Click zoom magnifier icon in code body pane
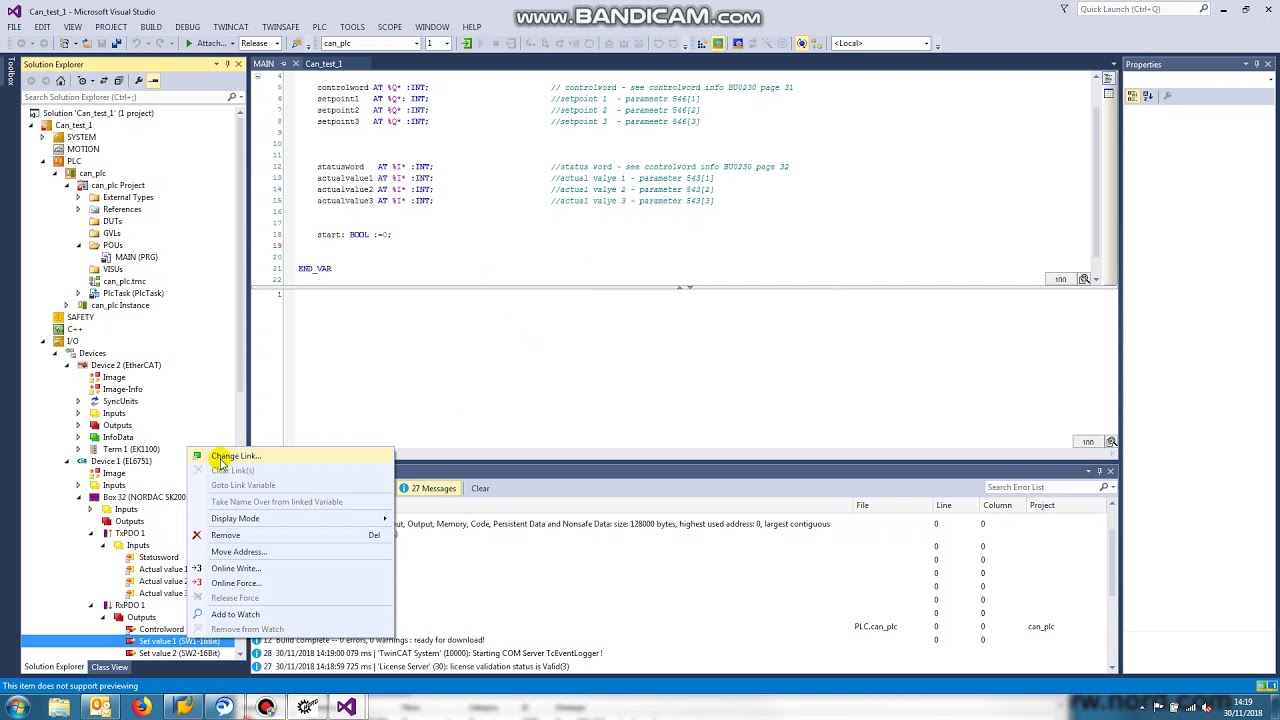Viewport: 1280px width, 720px height. click(x=1111, y=442)
